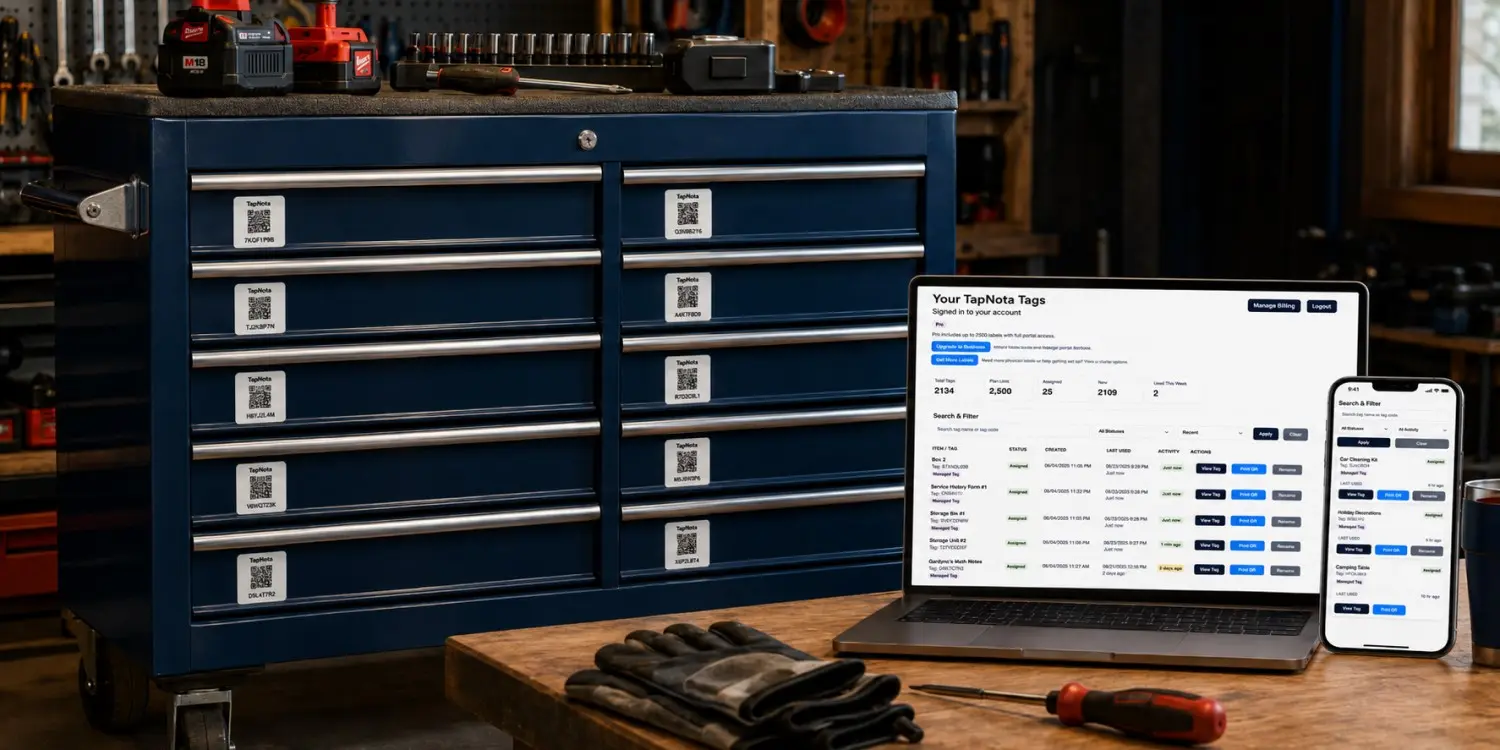The width and height of the screenshot is (1500, 750).
Task: Focus the phone tag search field
Action: 1393,415
